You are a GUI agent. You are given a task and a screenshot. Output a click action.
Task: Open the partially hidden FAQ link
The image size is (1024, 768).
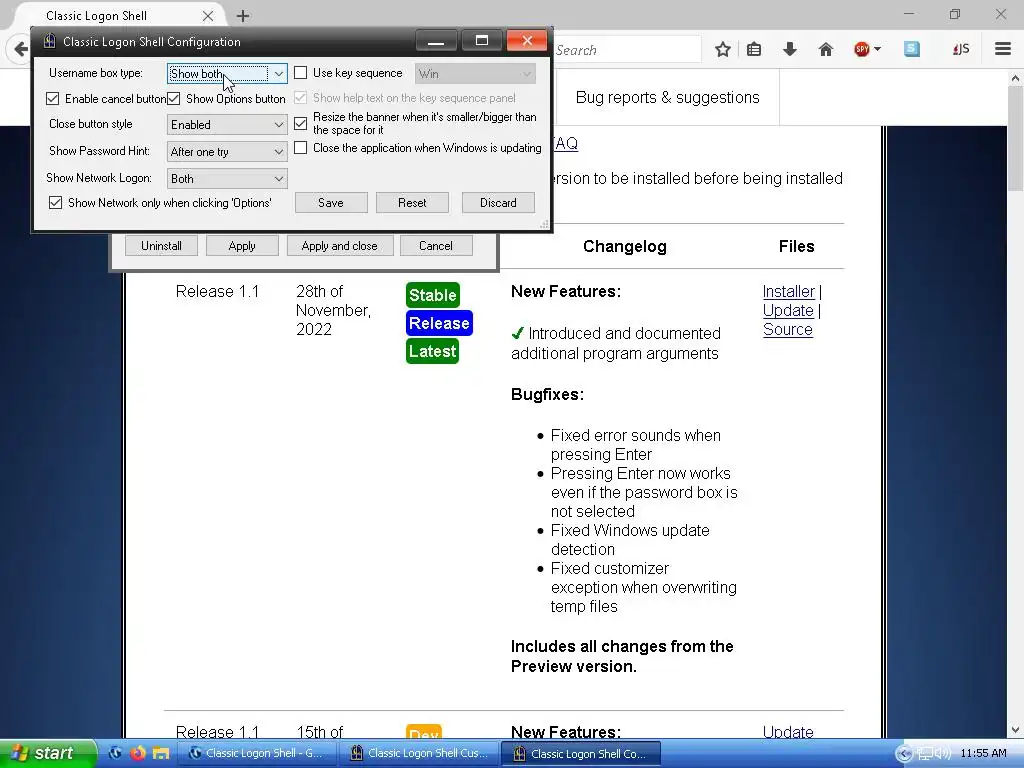566,143
